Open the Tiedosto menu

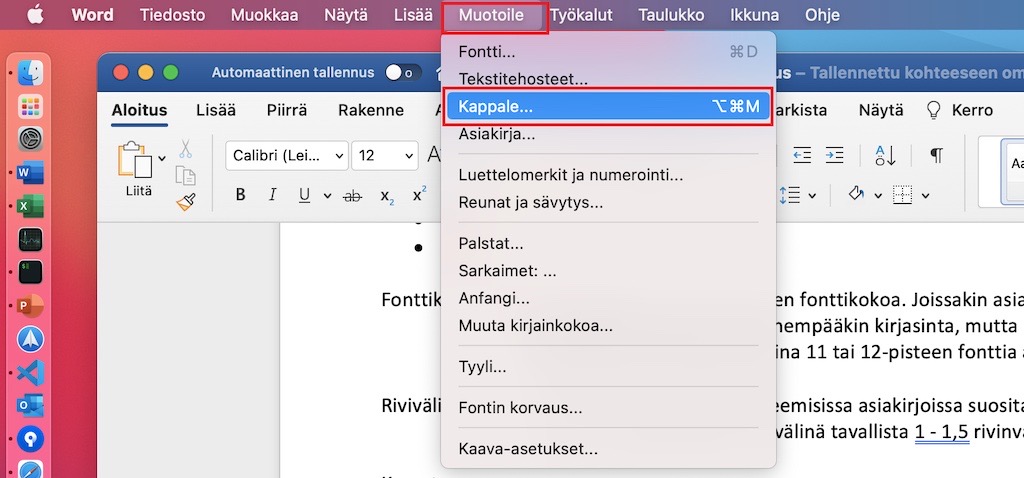click(x=172, y=15)
